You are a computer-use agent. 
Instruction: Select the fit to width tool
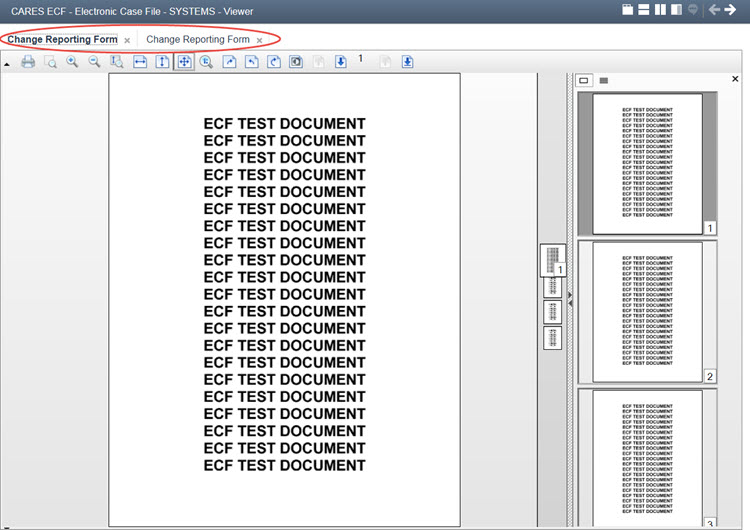tap(140, 62)
